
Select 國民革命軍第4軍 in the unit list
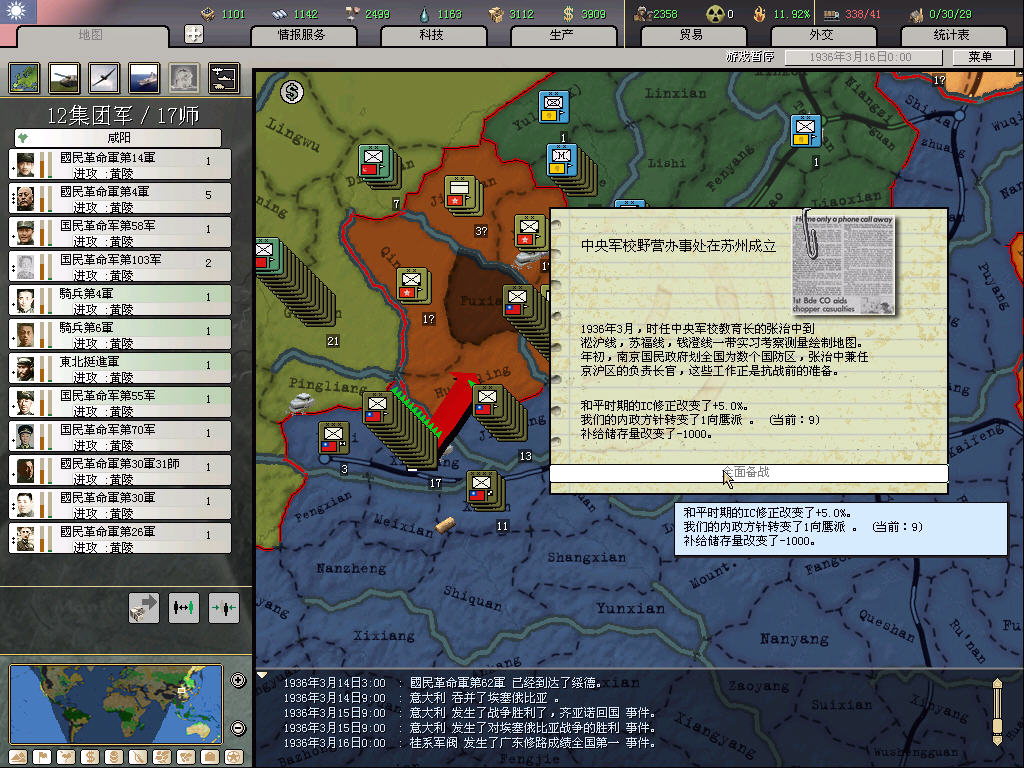tap(120, 199)
